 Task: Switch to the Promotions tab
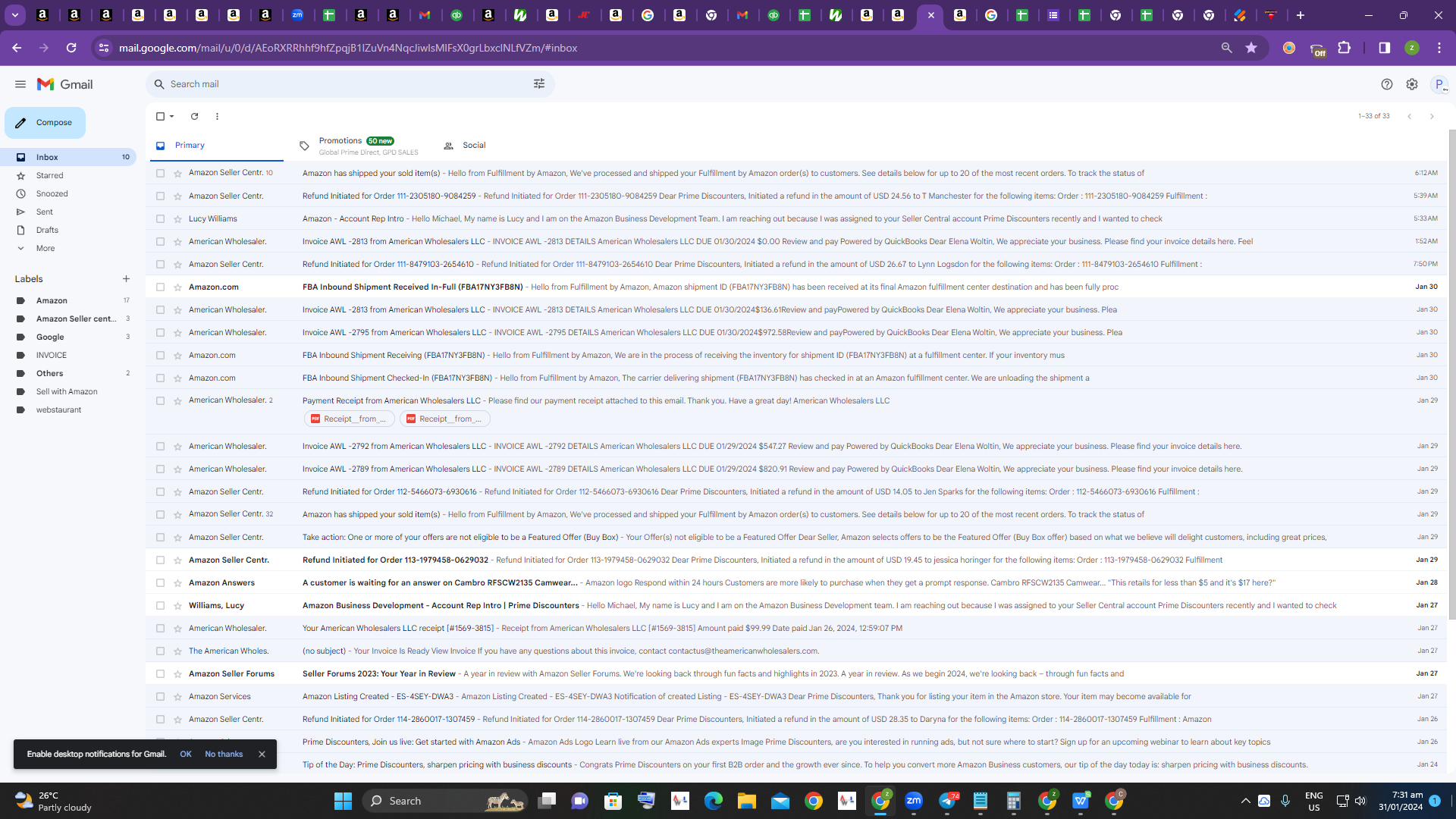point(360,146)
